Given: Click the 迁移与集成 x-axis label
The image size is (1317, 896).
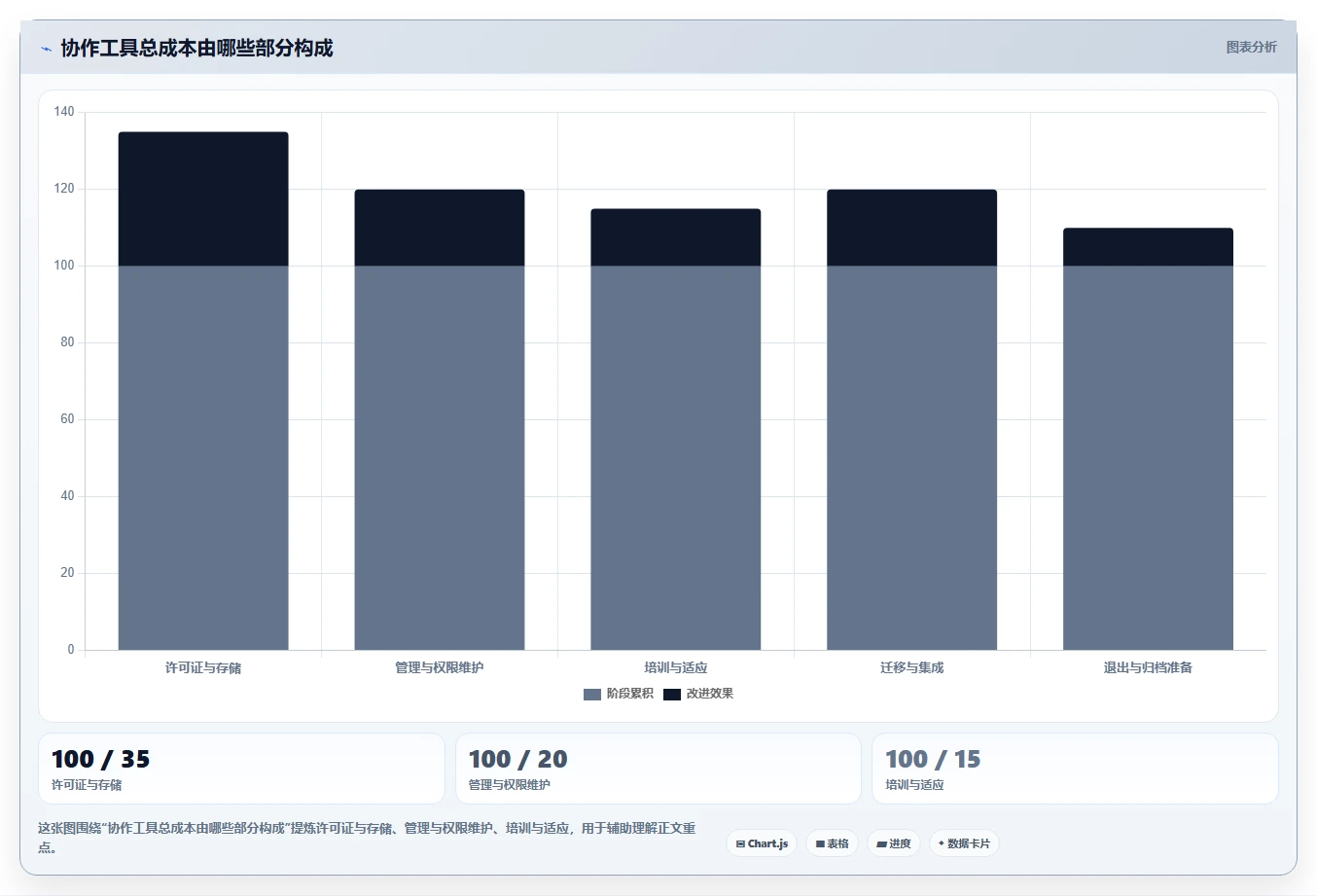Looking at the screenshot, I should tap(912, 667).
